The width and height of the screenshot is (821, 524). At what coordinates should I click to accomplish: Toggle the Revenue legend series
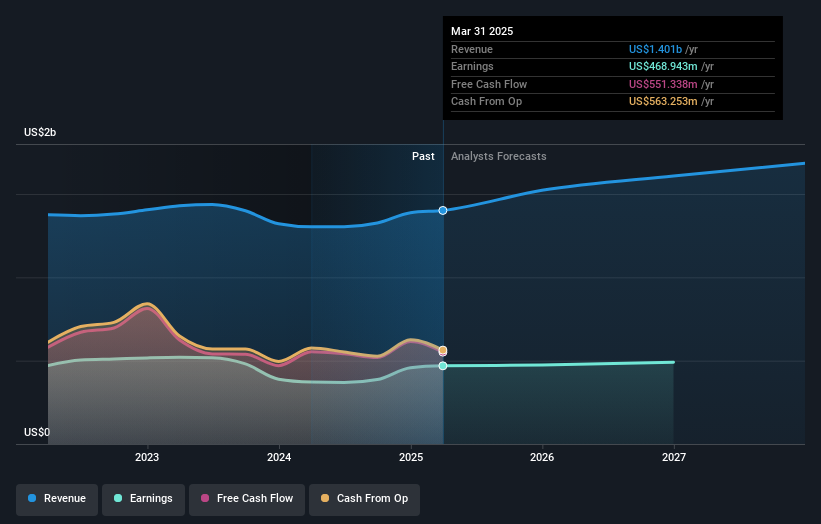57,499
